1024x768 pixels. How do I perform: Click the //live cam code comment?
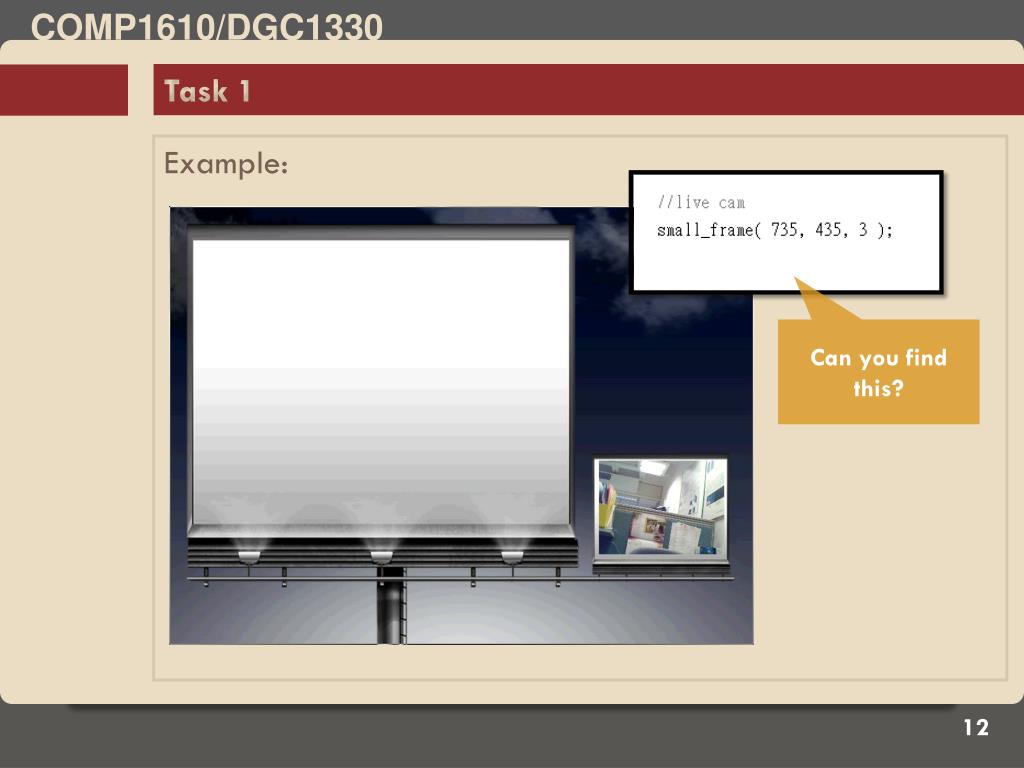(701, 202)
